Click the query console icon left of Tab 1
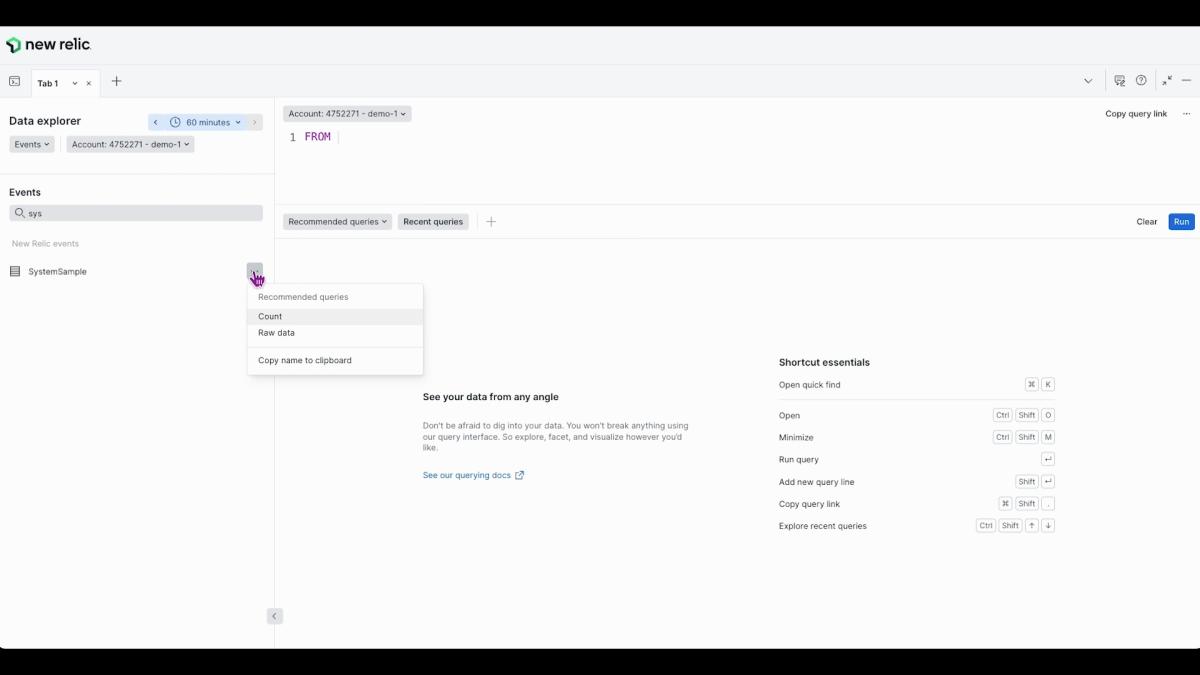Screen dimensions: 1200x675 click(14, 82)
